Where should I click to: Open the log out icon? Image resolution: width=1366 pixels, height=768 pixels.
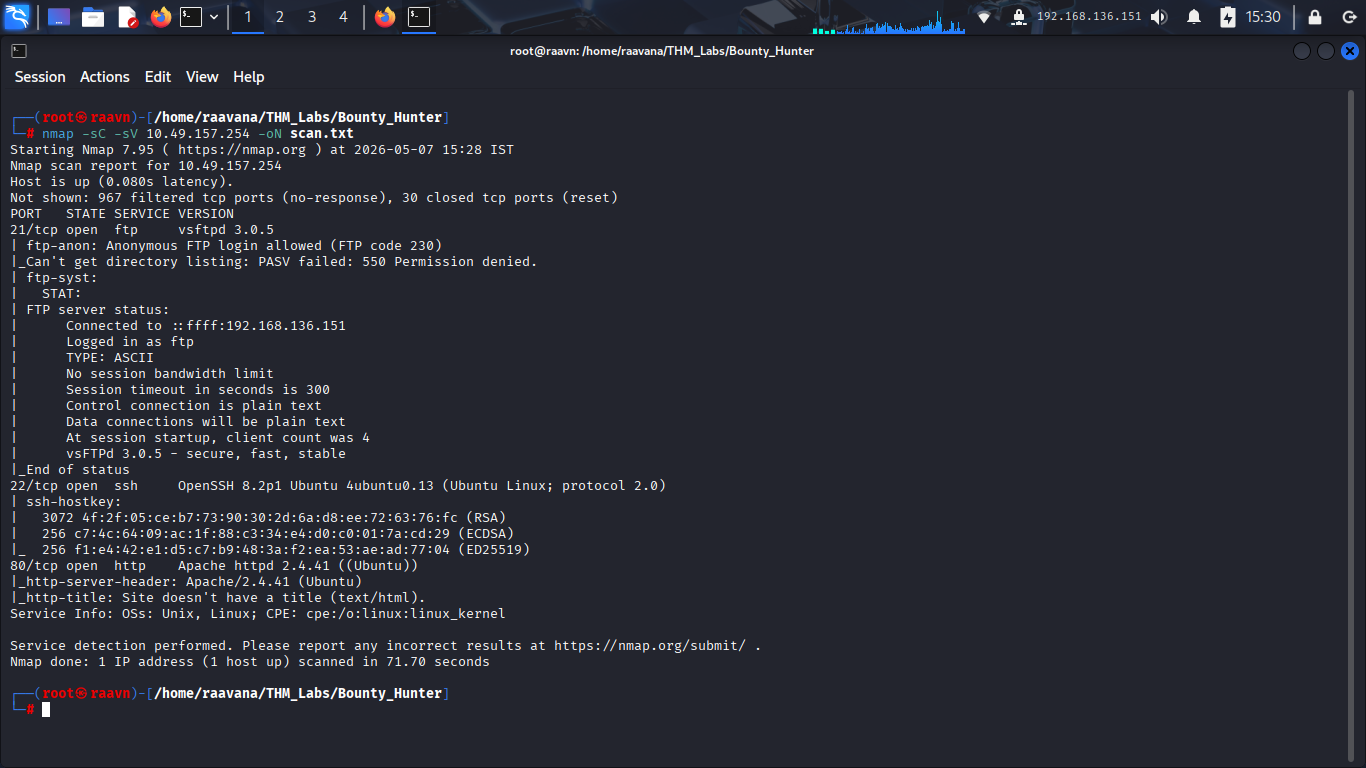(x=1348, y=17)
